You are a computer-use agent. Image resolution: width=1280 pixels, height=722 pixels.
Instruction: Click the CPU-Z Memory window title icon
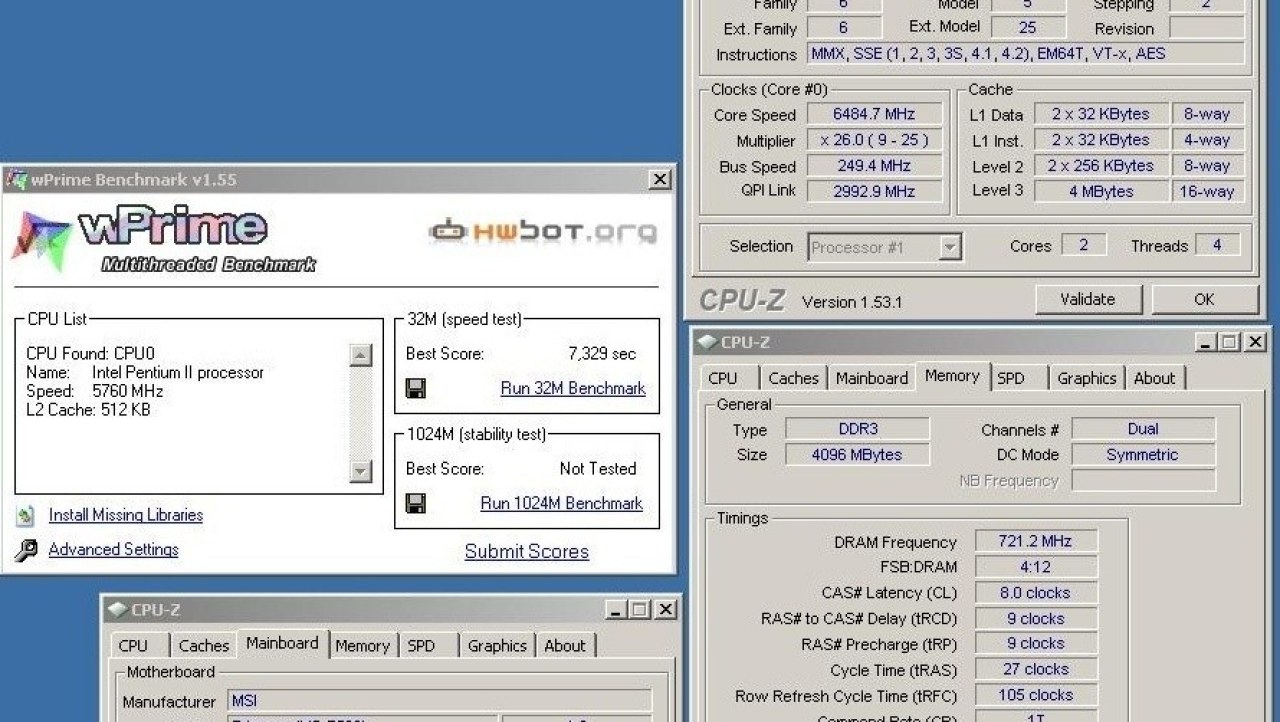(707, 342)
